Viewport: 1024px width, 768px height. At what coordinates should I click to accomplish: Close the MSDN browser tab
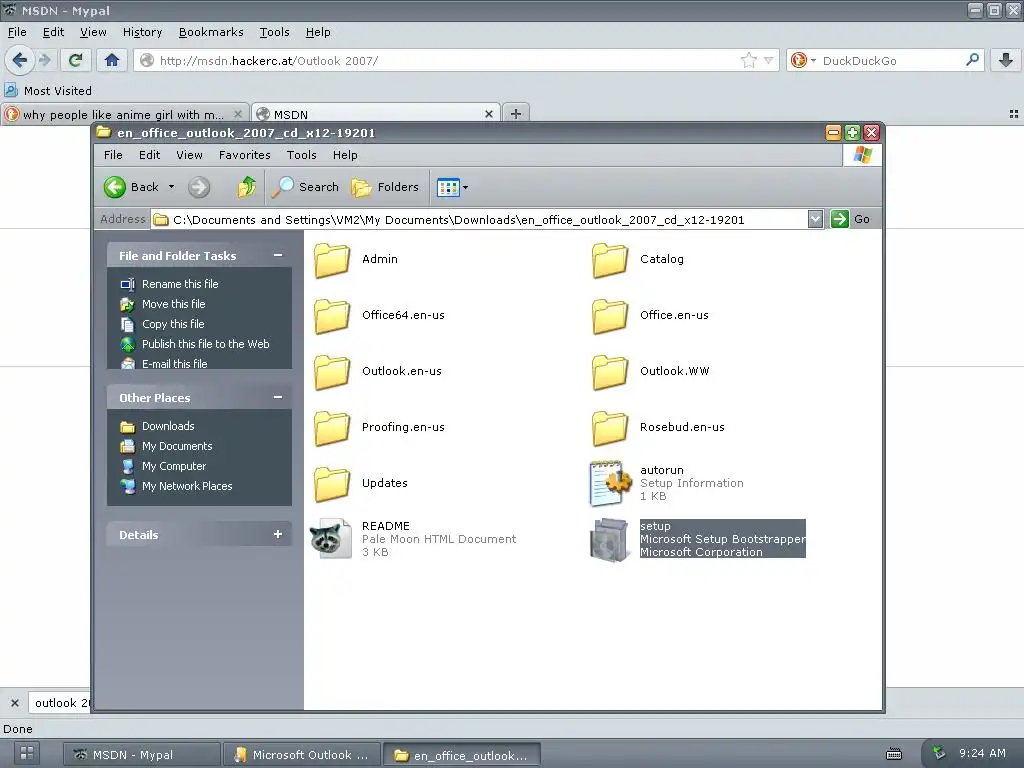coord(488,114)
